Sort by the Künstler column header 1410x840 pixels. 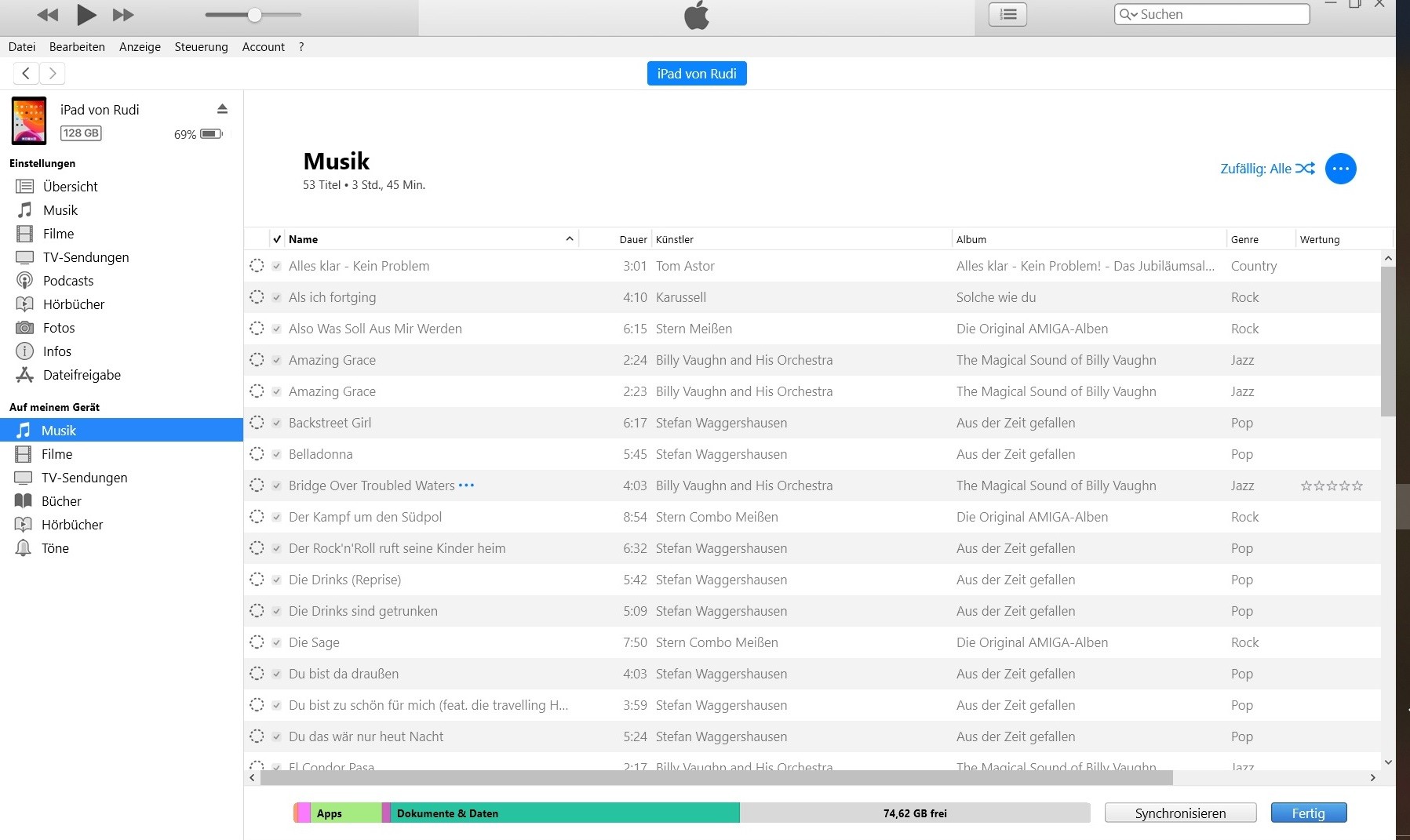coord(801,239)
